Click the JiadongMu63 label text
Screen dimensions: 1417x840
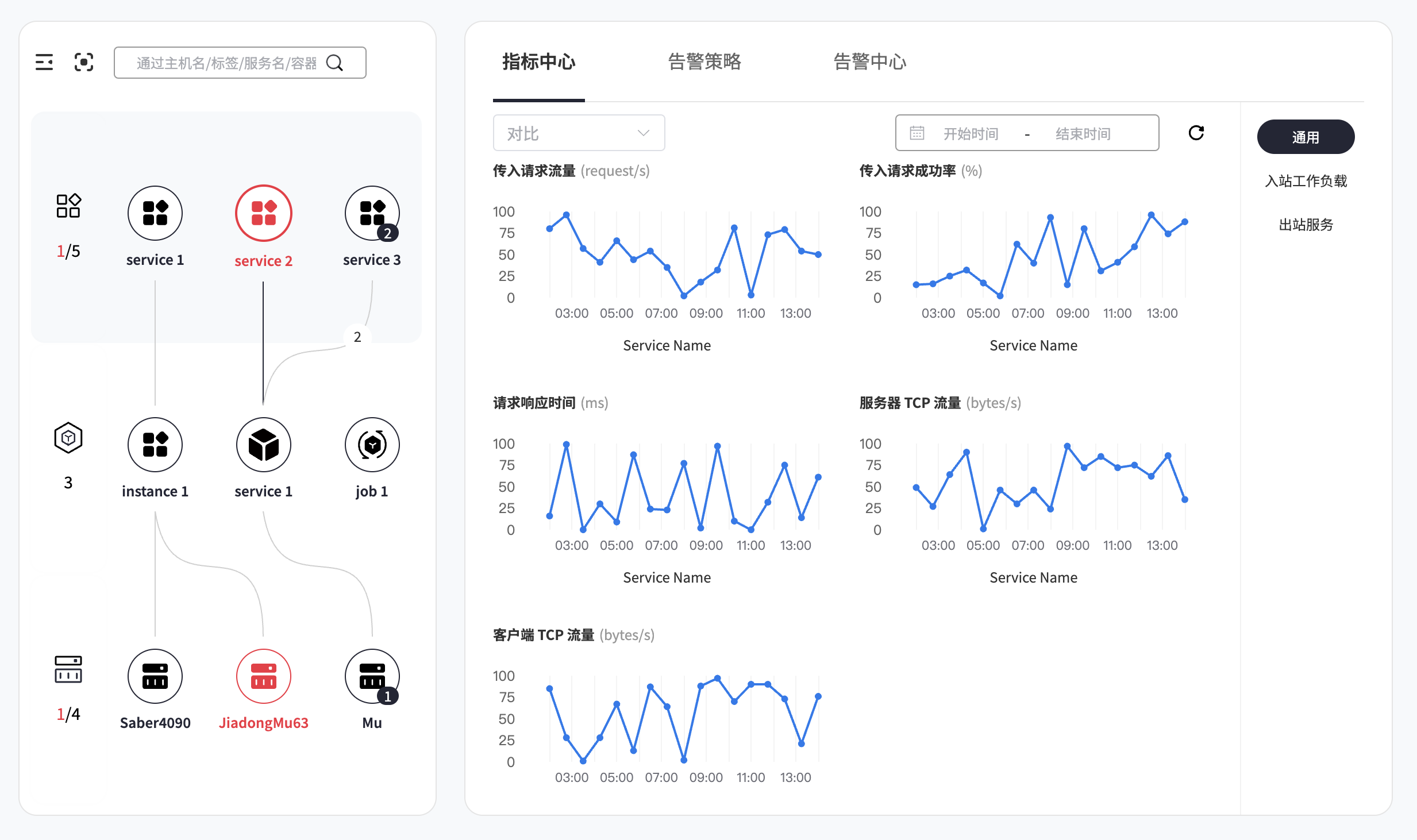coord(264,723)
